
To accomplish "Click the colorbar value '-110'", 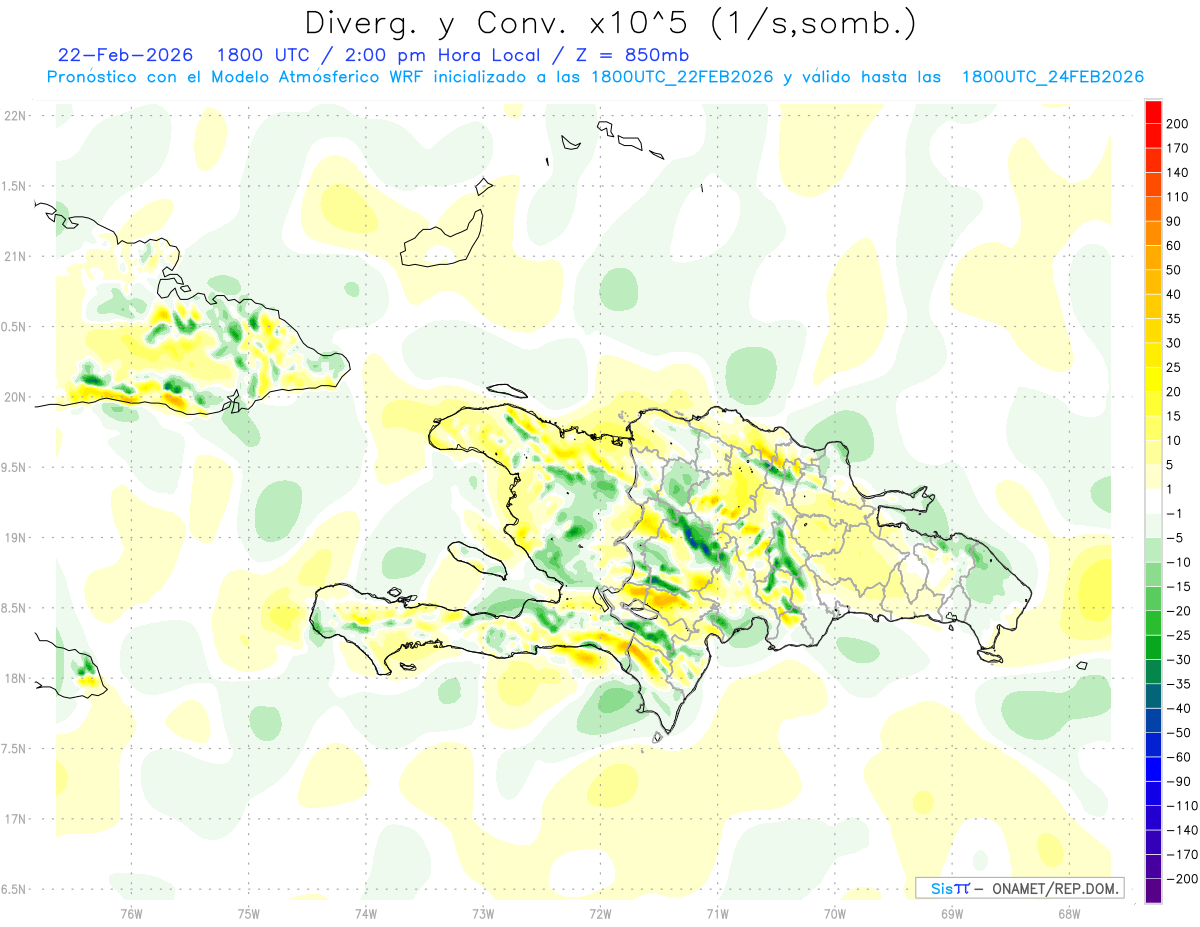I will tap(1183, 806).
